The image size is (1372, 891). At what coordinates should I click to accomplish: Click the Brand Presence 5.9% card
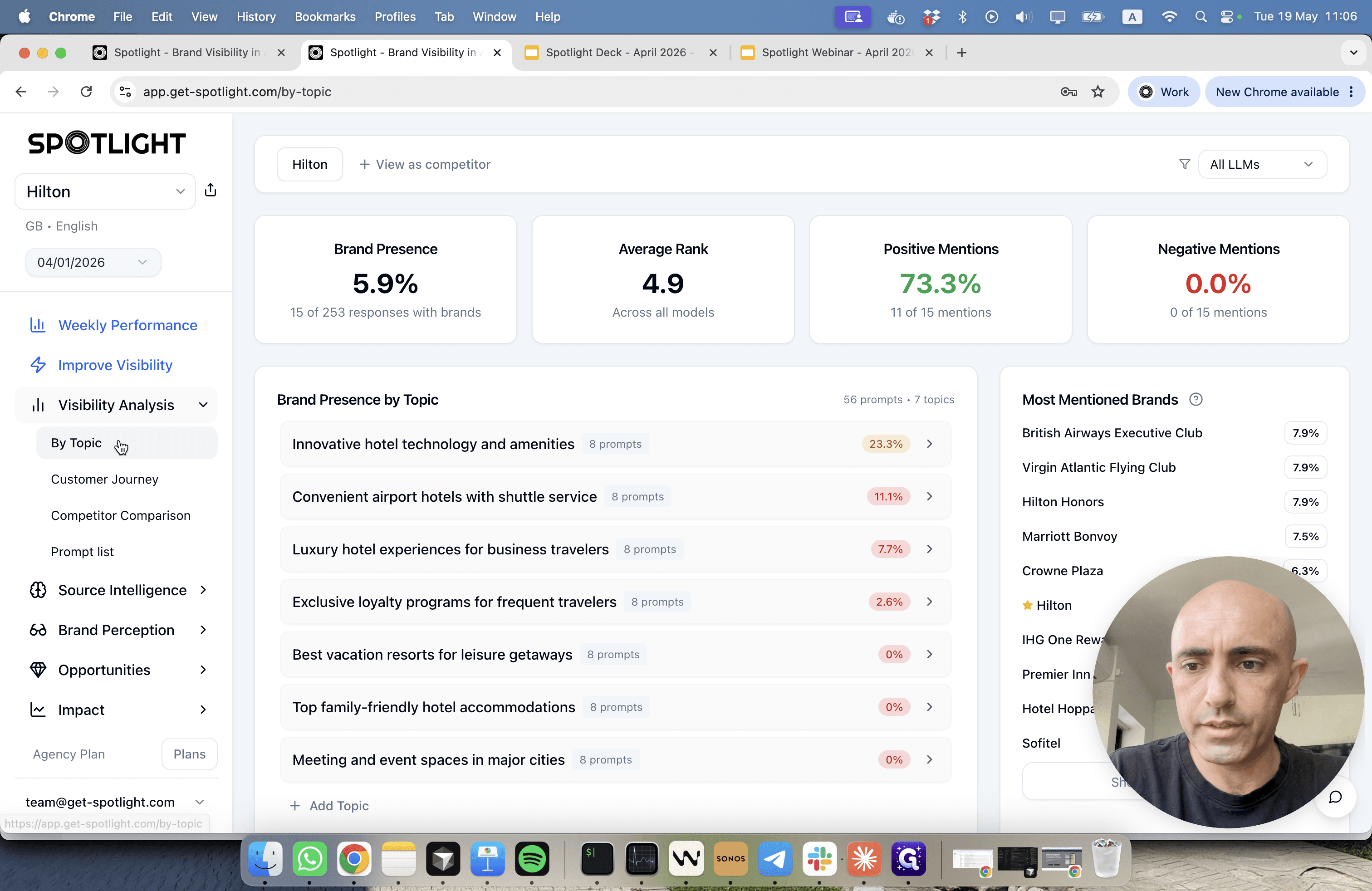[385, 279]
